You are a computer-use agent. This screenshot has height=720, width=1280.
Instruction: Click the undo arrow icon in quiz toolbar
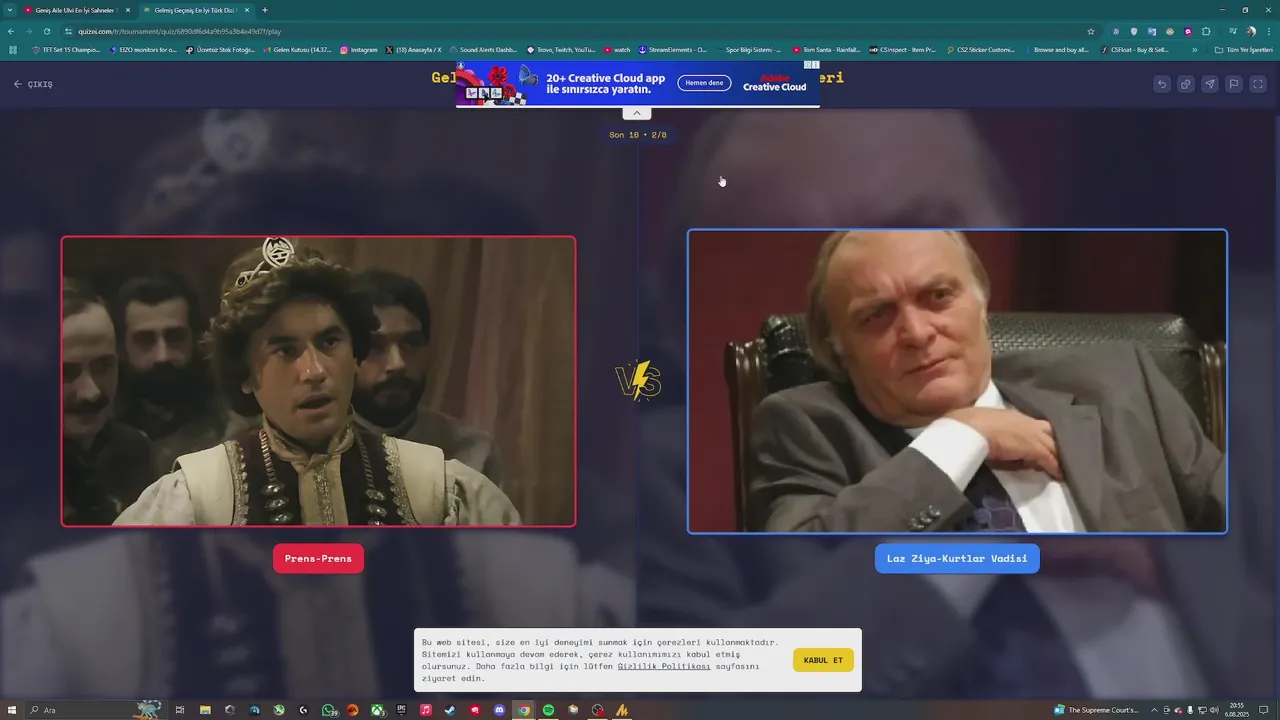tap(1161, 84)
